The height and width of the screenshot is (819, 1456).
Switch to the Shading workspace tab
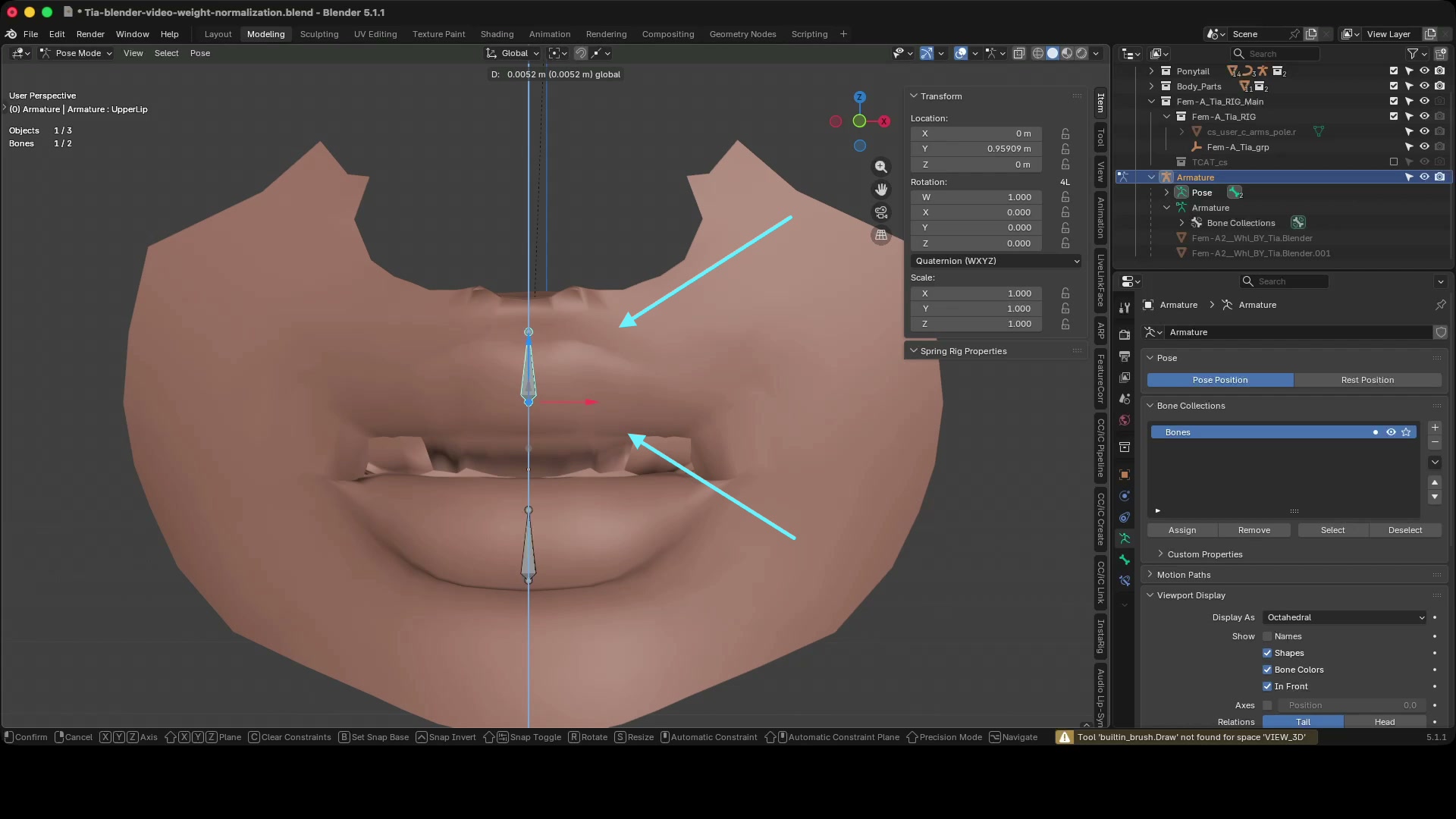pyautogui.click(x=497, y=34)
